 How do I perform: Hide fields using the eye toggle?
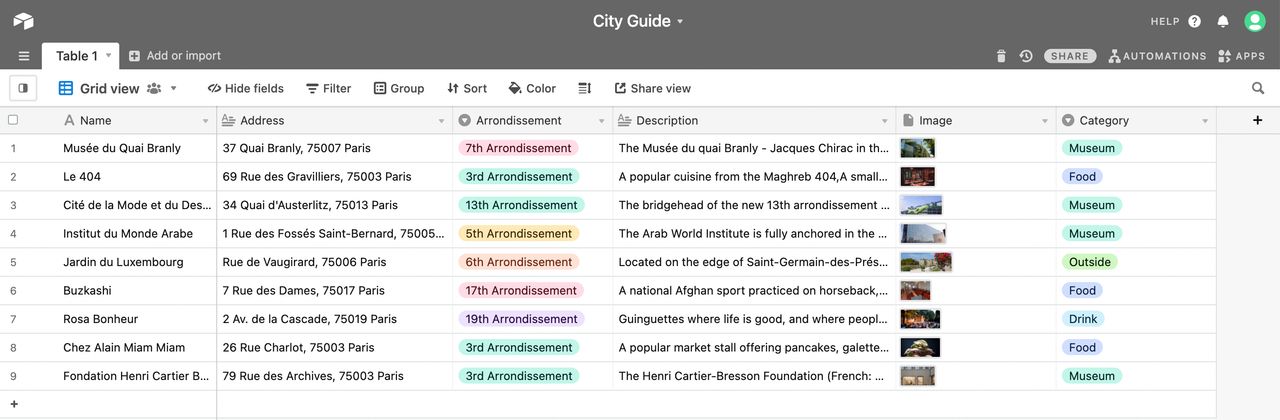coord(246,88)
